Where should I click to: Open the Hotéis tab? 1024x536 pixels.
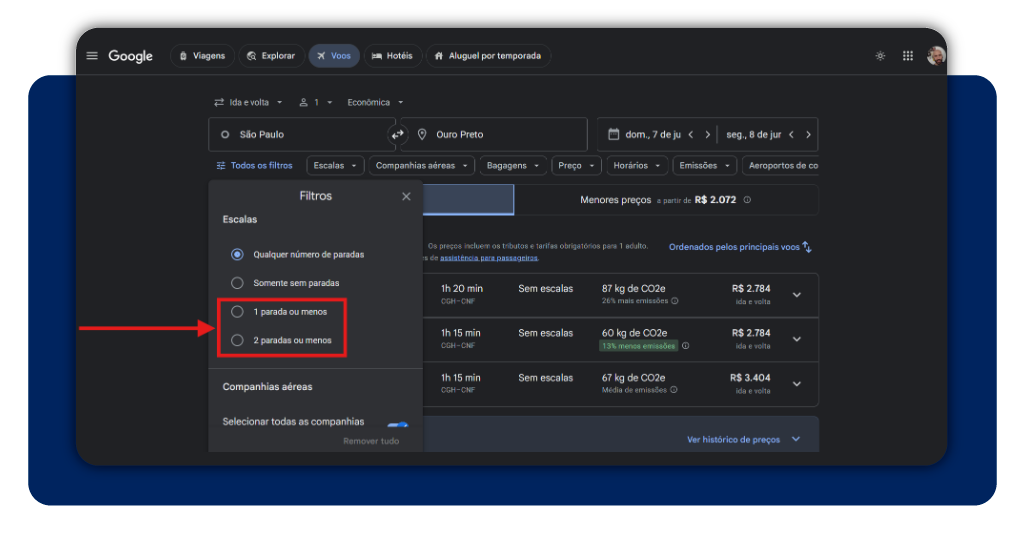(392, 55)
